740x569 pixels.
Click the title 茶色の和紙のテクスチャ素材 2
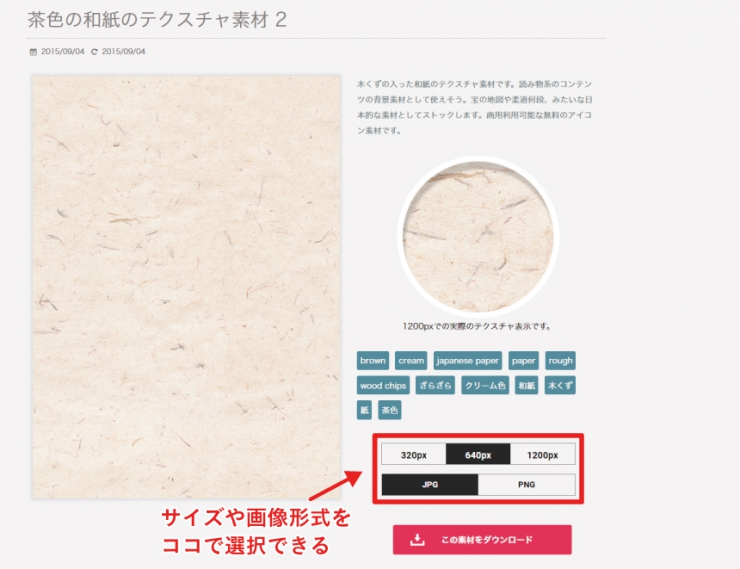click(x=157, y=20)
